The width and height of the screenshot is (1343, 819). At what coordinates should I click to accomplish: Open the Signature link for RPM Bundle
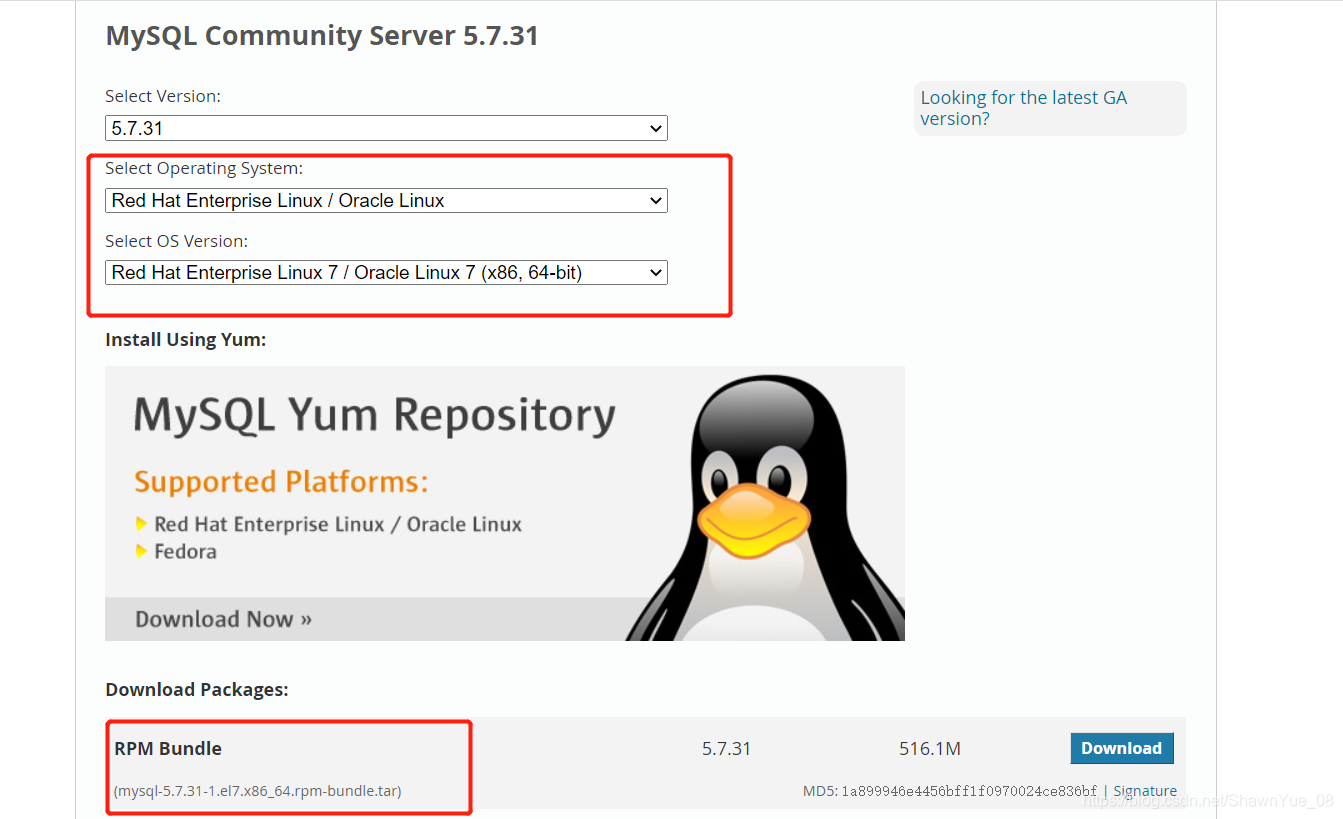click(x=1145, y=791)
